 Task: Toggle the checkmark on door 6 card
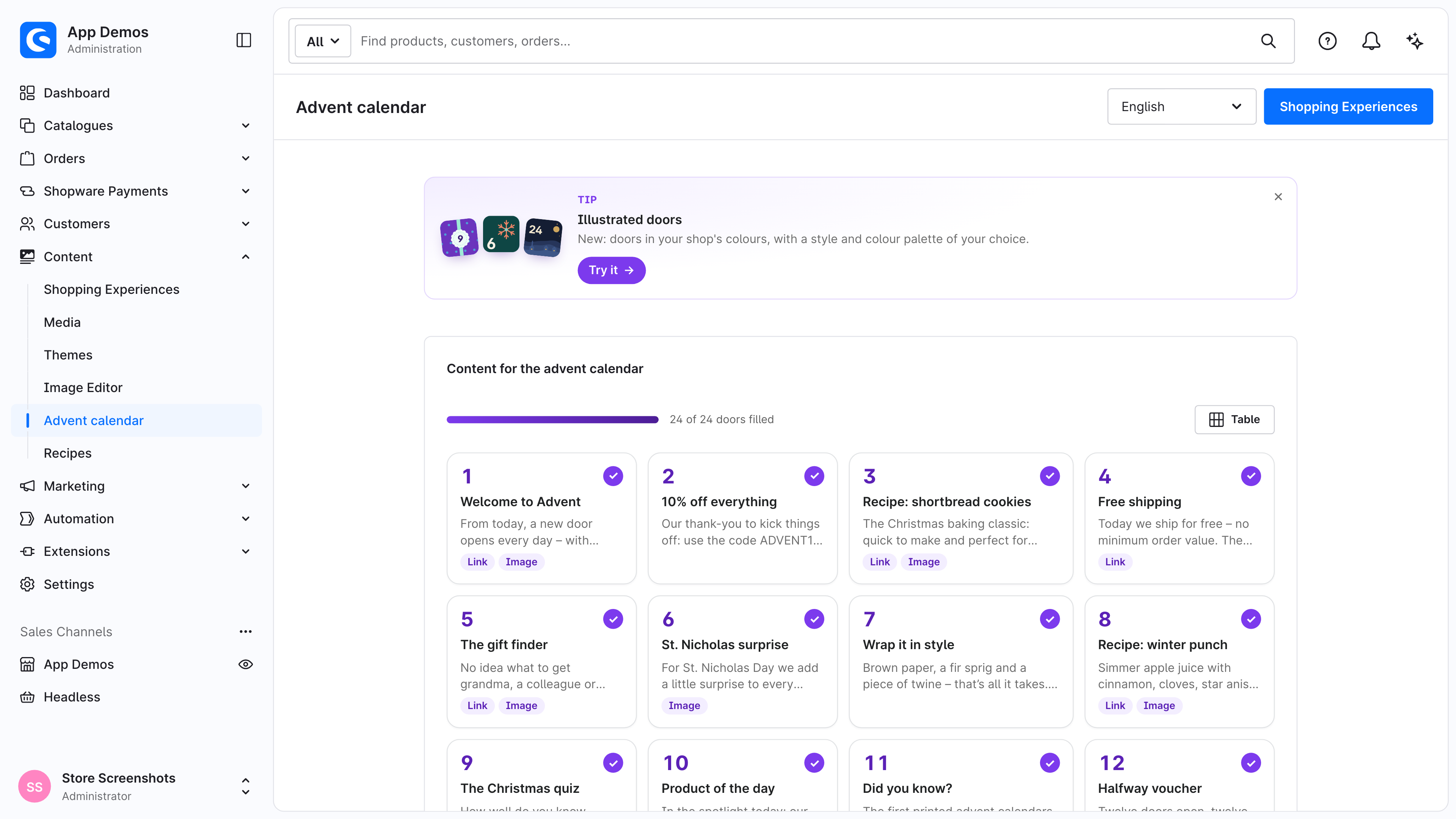[x=814, y=619]
